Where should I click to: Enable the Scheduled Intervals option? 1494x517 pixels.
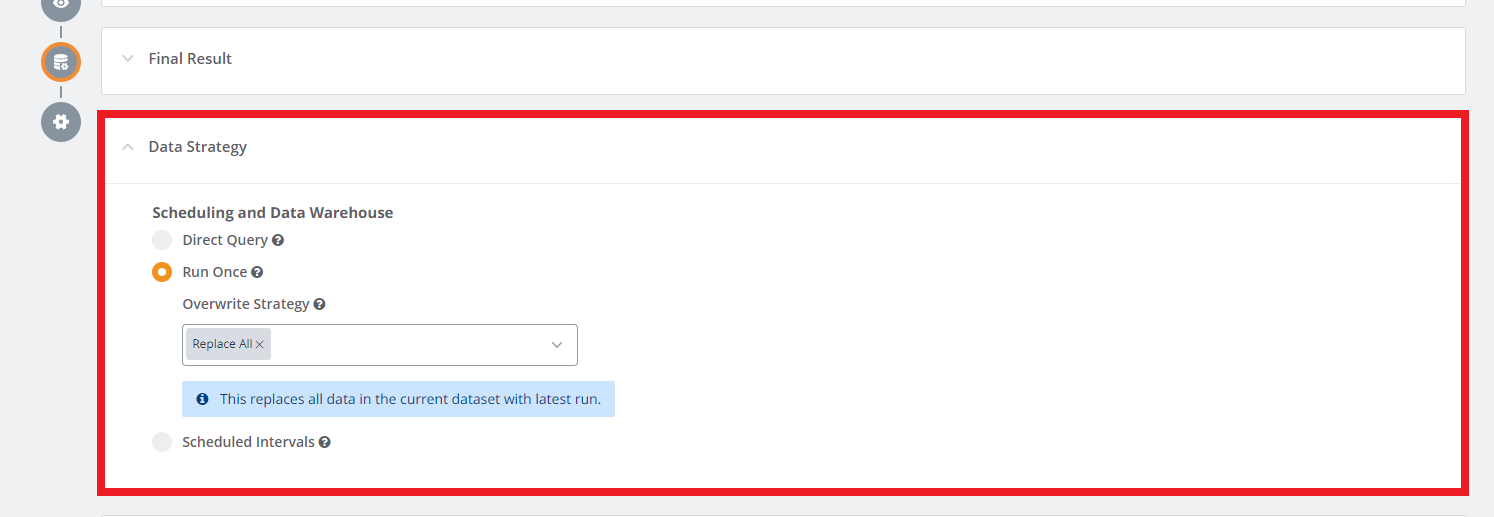pos(162,442)
